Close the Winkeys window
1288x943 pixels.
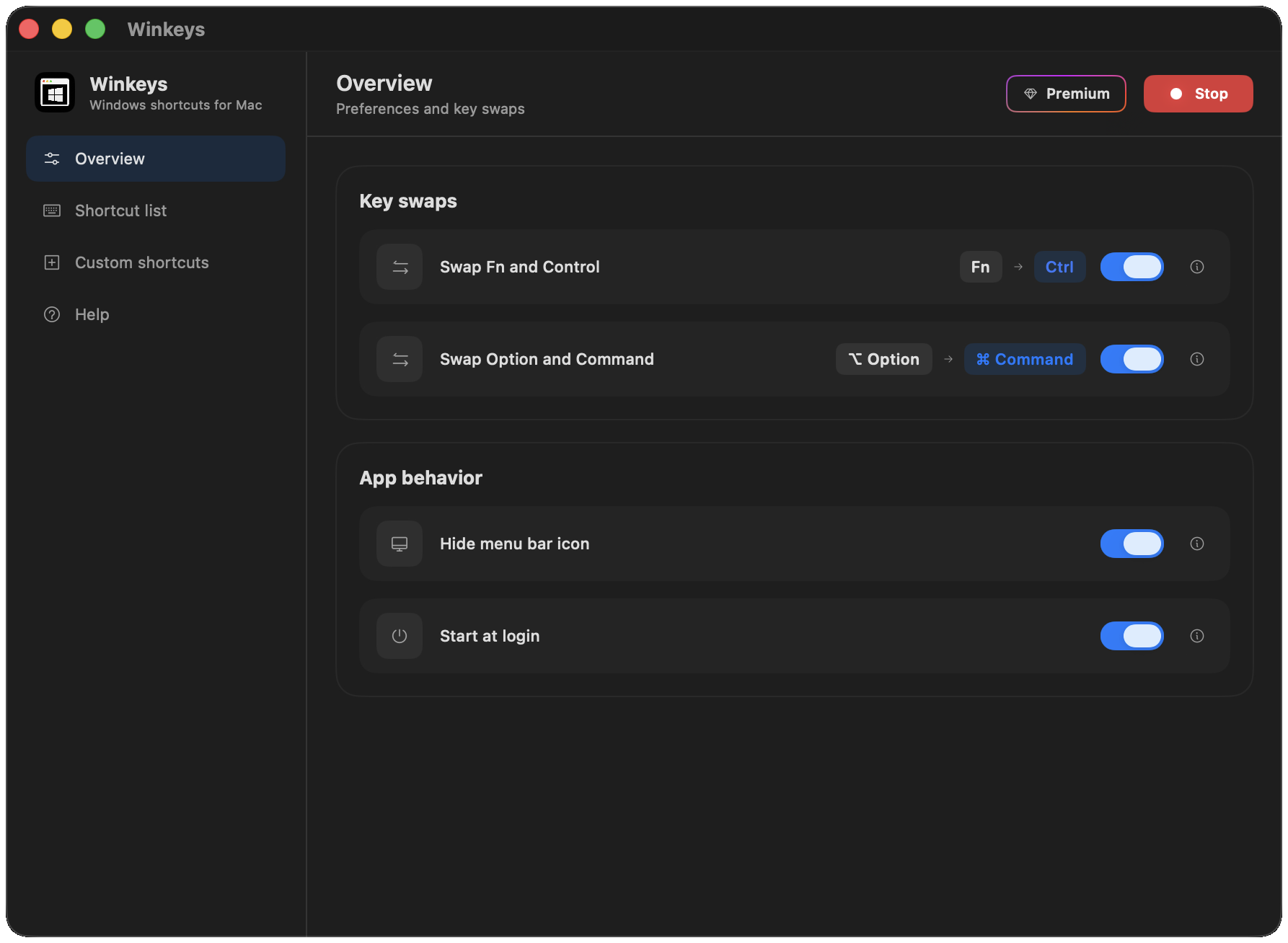click(29, 29)
